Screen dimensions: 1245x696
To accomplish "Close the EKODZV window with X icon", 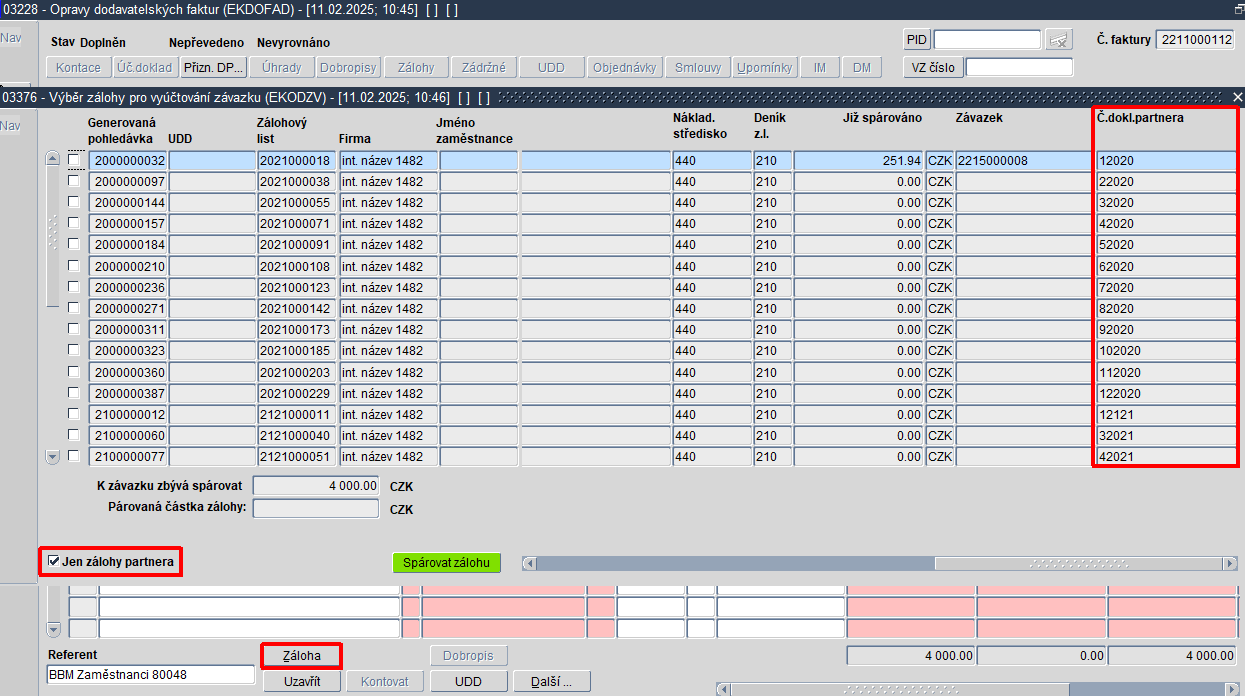I will pyautogui.click(x=1238, y=97).
